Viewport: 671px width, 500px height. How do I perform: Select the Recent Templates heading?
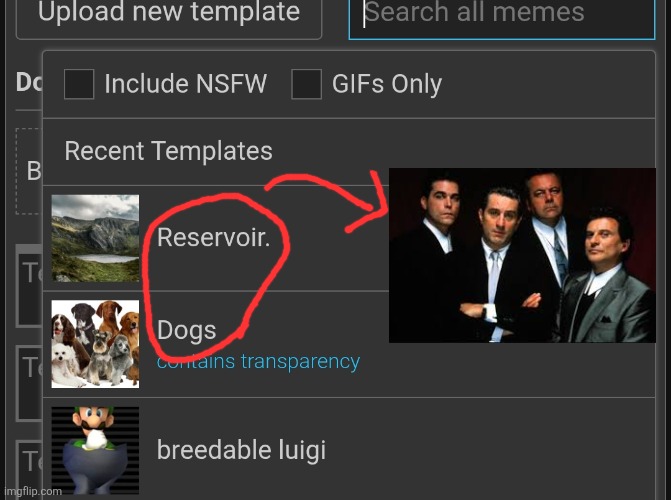point(168,151)
